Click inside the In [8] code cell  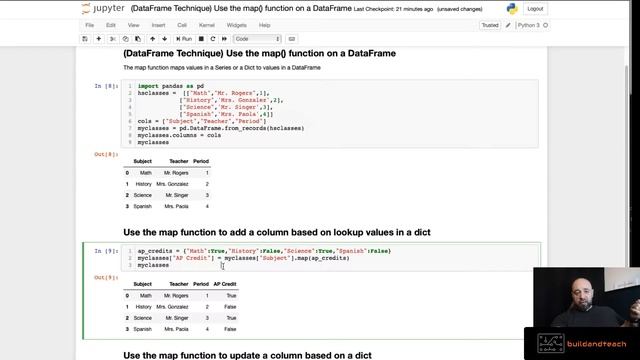tap(330, 114)
